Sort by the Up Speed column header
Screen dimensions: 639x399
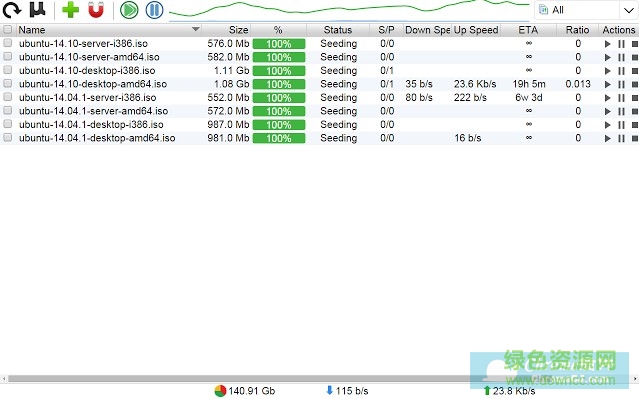[476, 30]
